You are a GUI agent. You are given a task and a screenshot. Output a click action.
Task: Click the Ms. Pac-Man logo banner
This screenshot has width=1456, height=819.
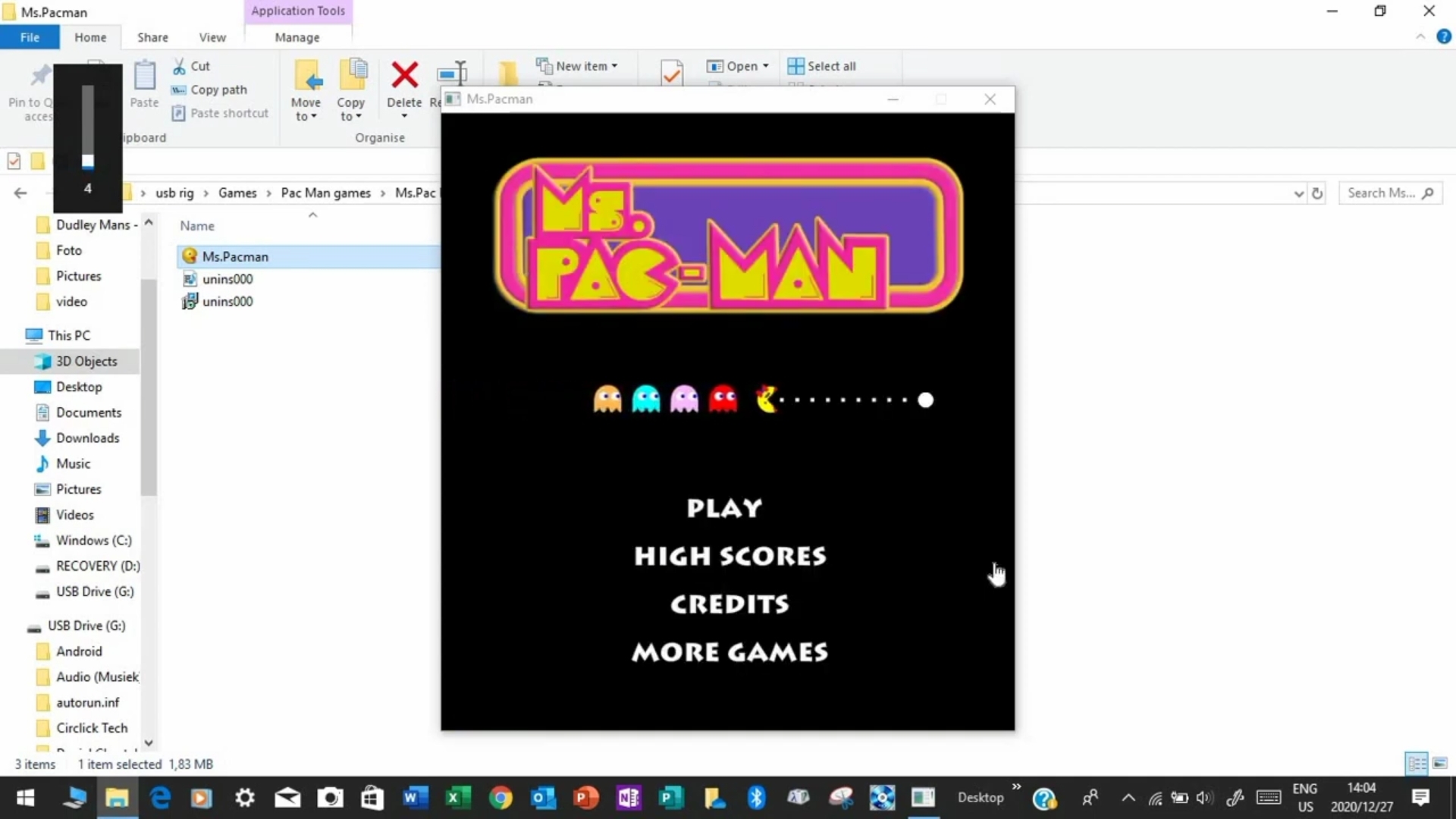click(x=728, y=235)
